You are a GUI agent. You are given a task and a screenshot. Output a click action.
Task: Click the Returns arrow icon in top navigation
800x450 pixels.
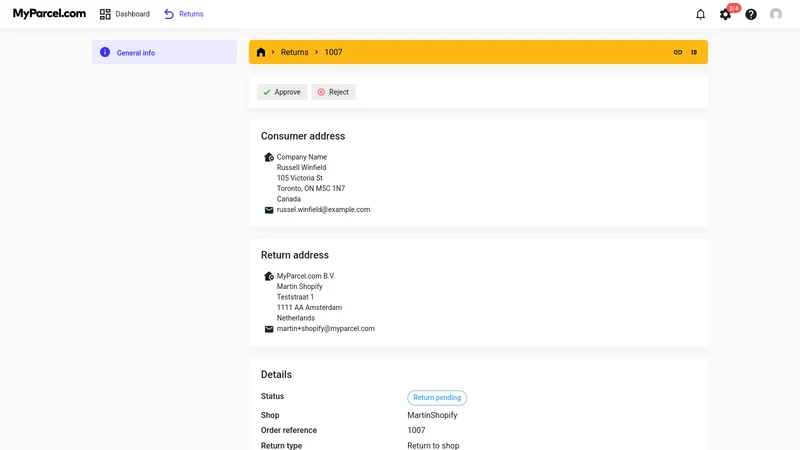169,14
